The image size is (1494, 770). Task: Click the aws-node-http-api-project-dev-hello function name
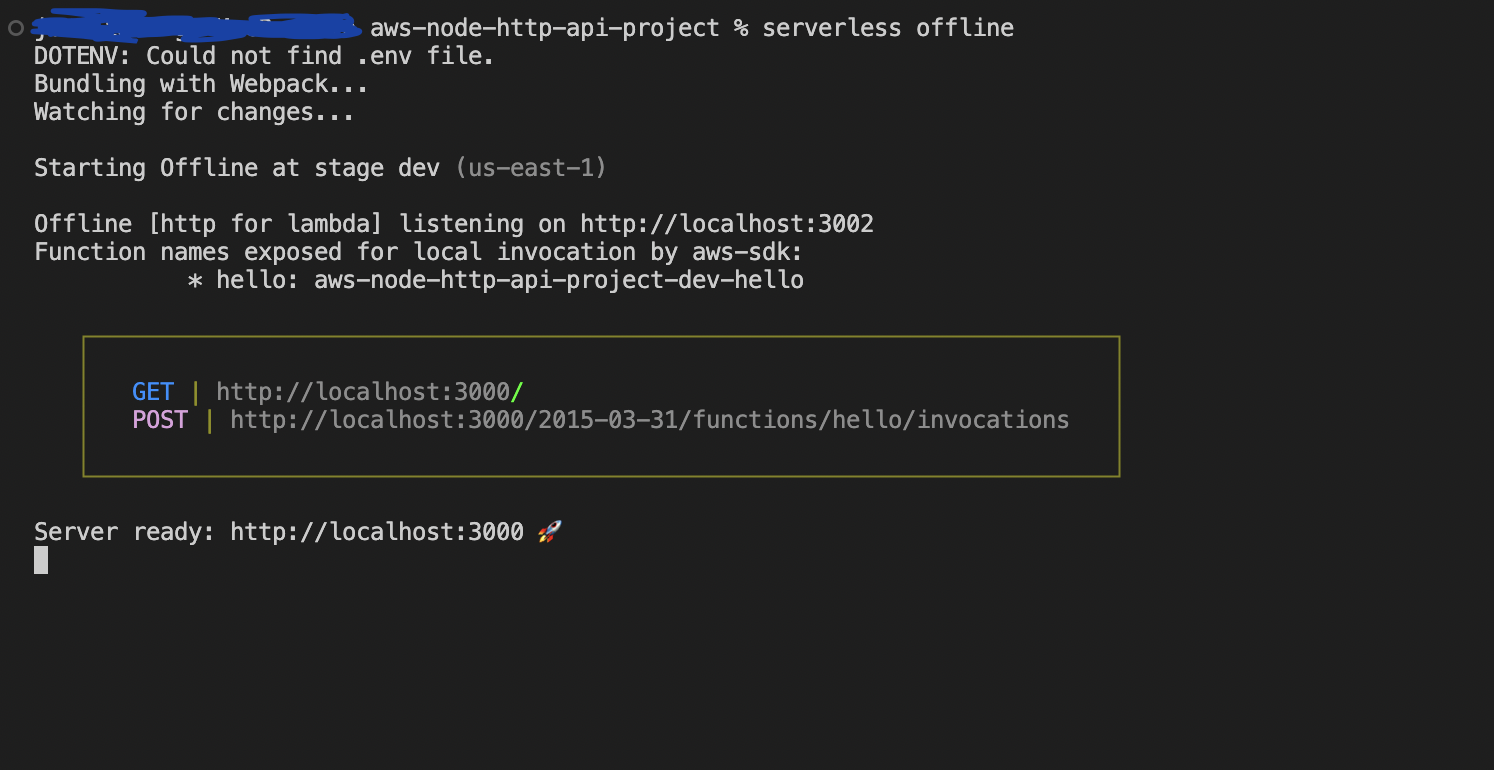(x=559, y=280)
